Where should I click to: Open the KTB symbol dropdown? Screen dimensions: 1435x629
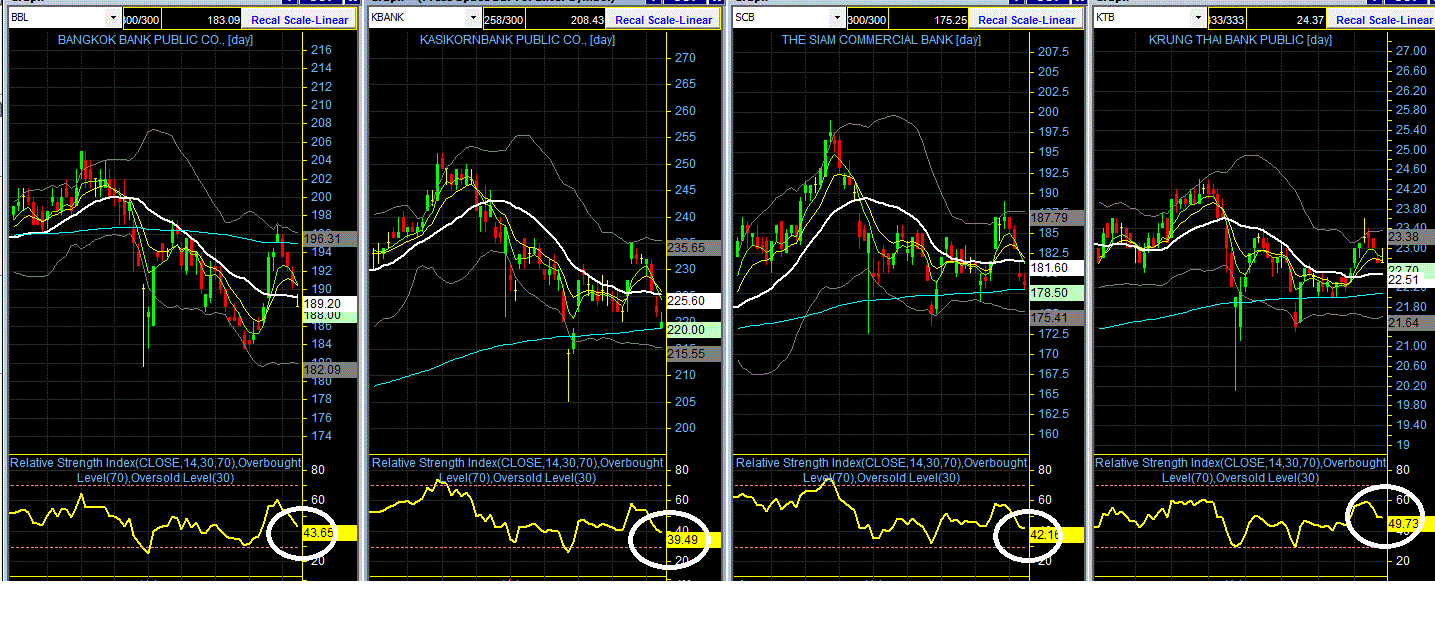click(x=1198, y=18)
